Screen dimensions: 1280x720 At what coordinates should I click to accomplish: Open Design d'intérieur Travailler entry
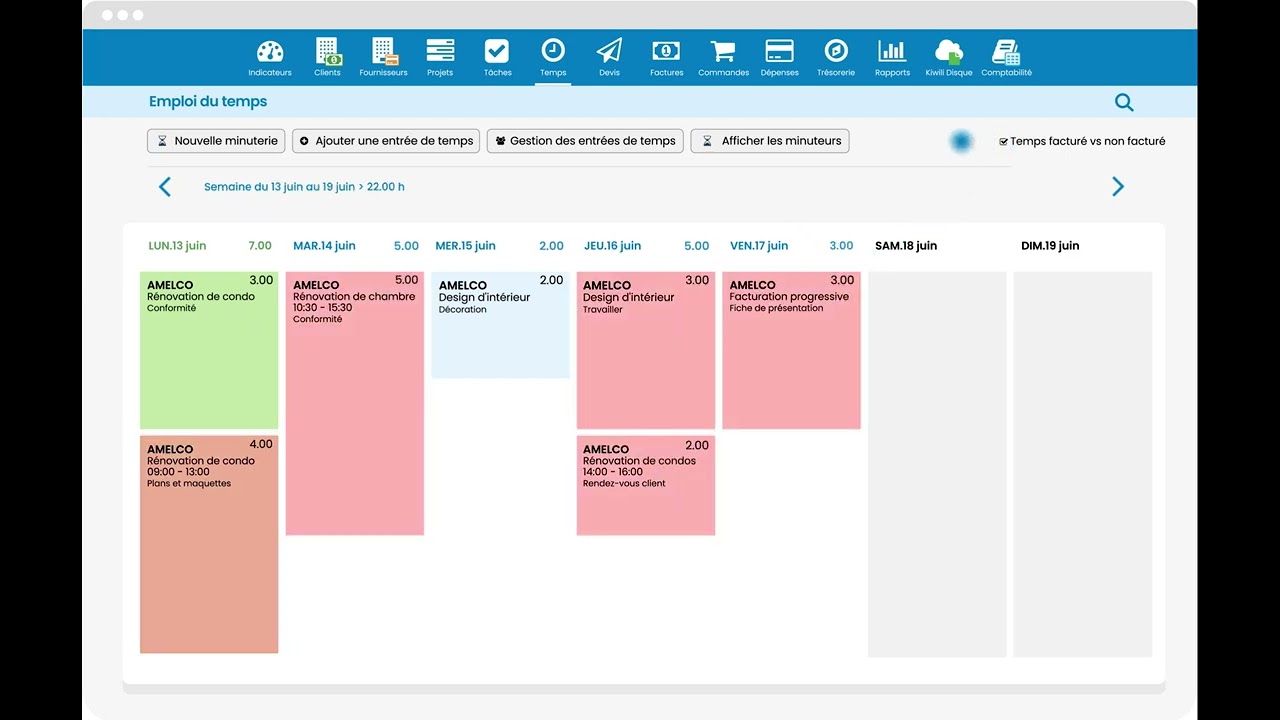(x=646, y=350)
